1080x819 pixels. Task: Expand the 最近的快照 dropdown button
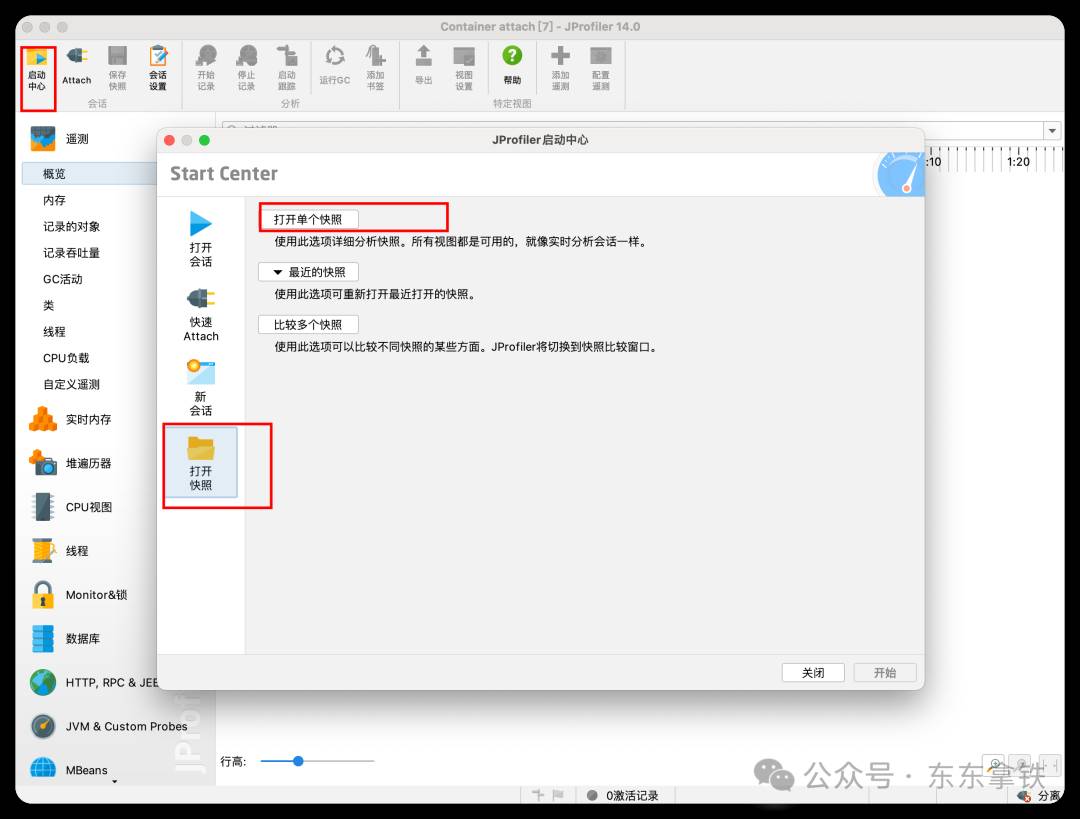point(308,272)
